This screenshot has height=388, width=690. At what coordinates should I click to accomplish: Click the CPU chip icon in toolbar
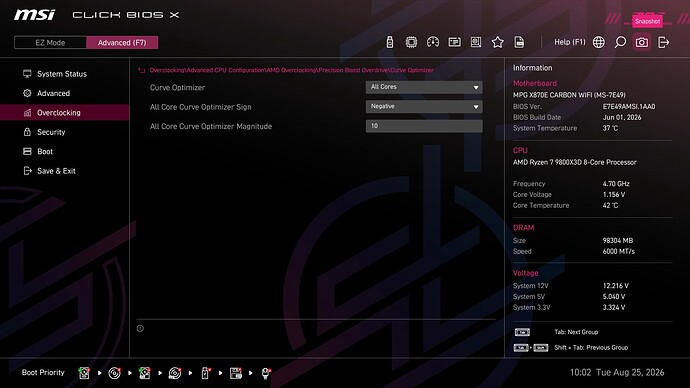(411, 42)
